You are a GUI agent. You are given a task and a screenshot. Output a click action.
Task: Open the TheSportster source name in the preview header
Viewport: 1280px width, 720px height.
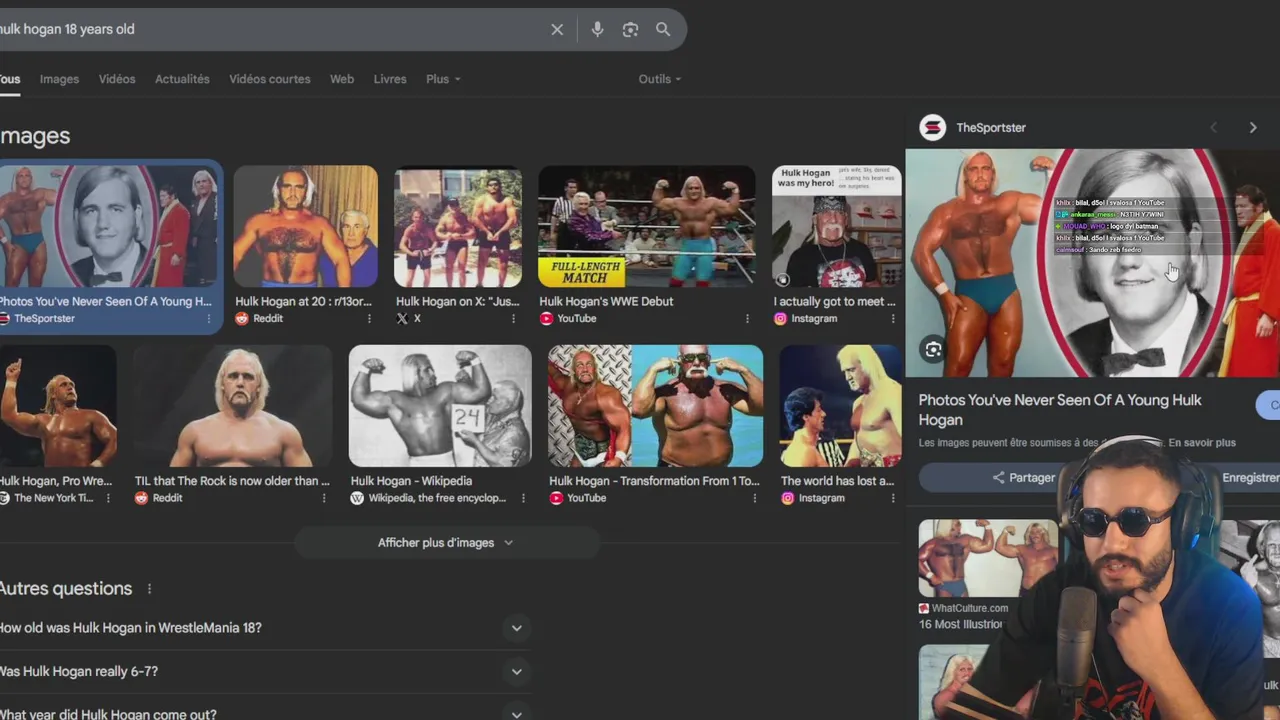point(991,128)
